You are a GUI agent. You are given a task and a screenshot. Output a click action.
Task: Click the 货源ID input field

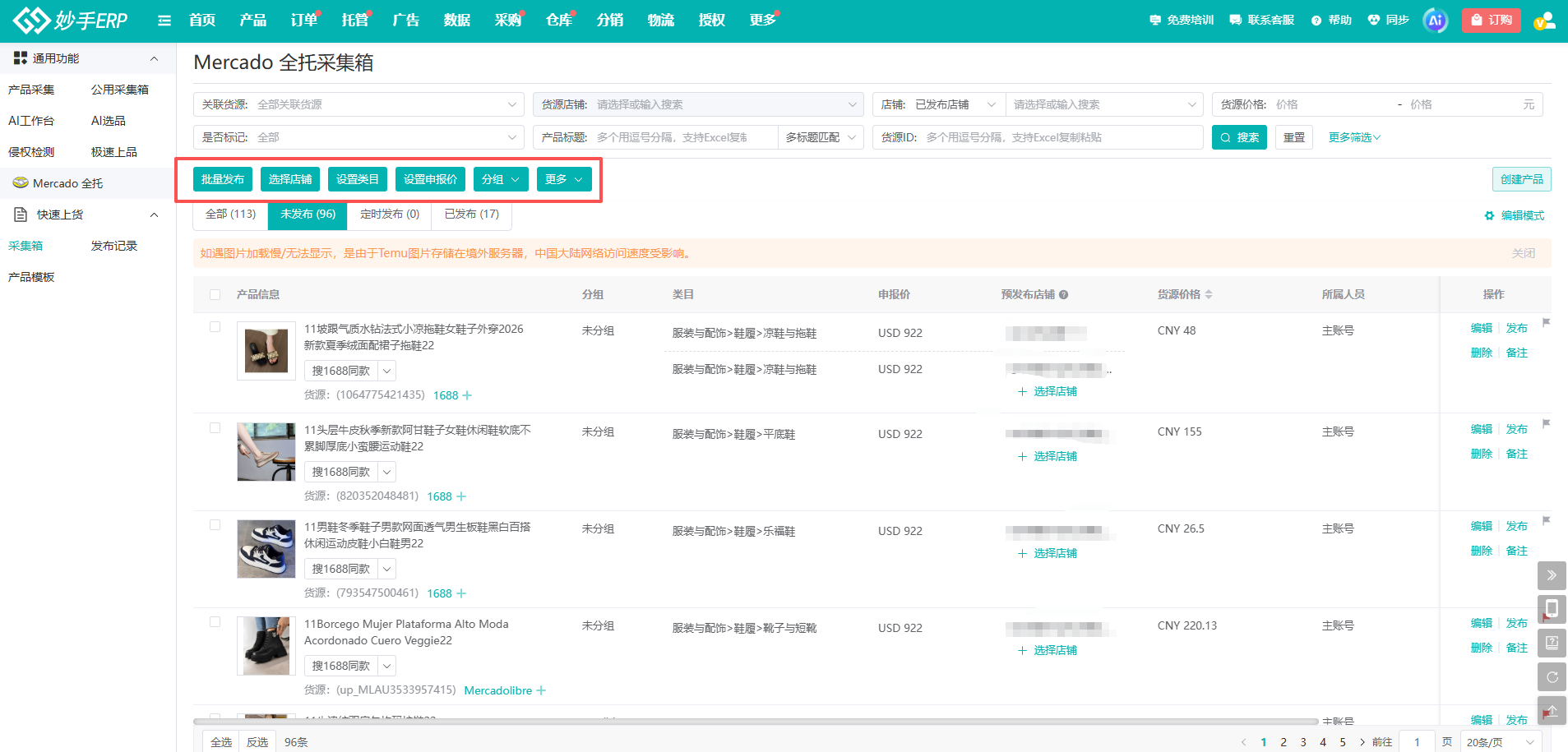click(x=1062, y=137)
